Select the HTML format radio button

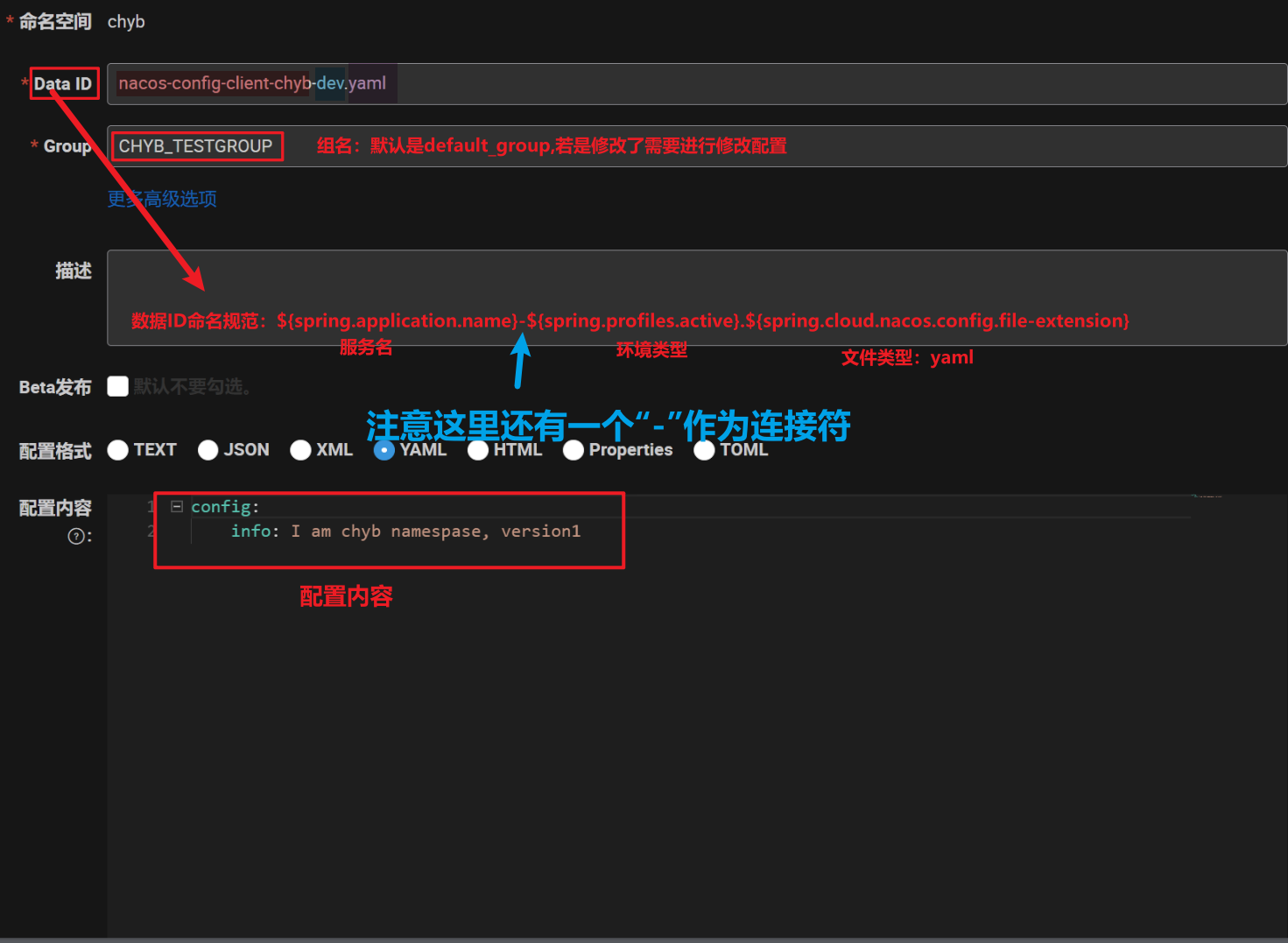point(478,450)
